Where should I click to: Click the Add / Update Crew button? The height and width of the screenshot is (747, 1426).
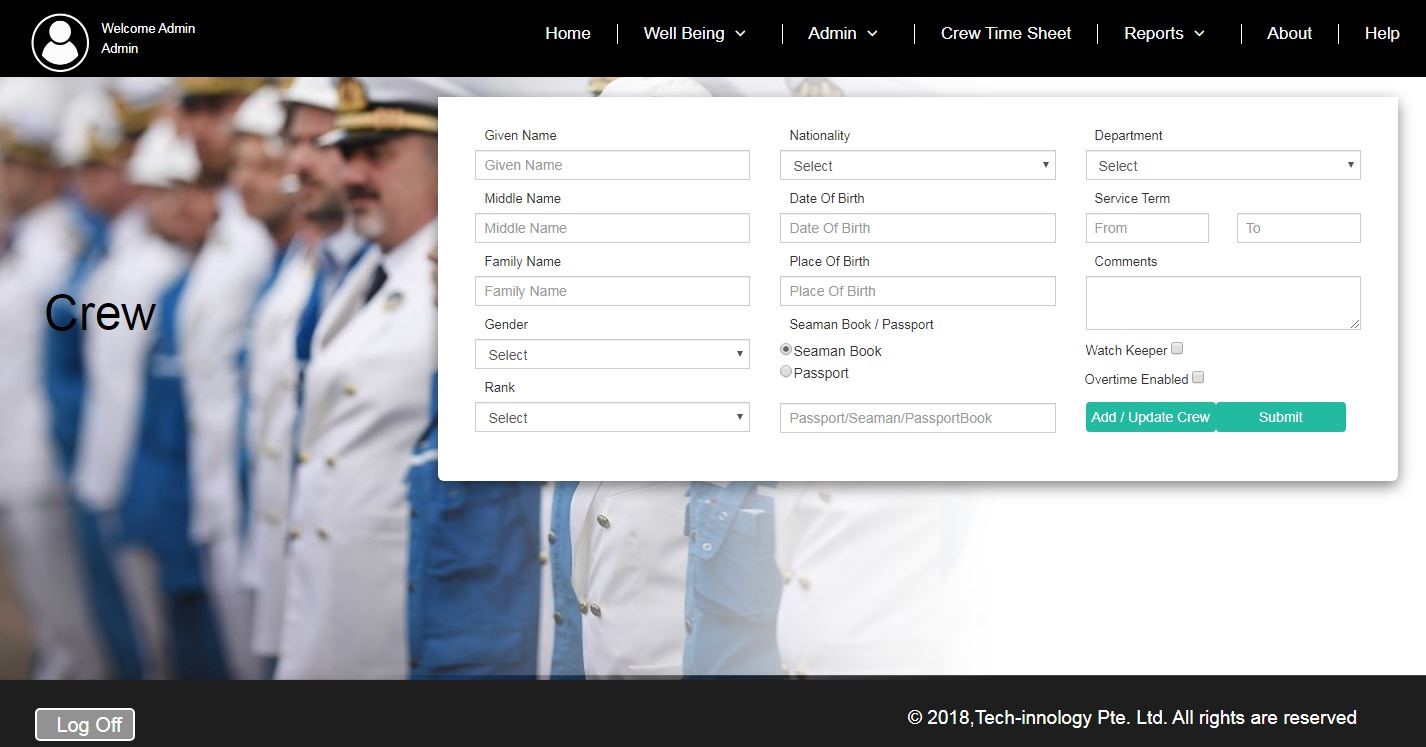(x=1150, y=417)
